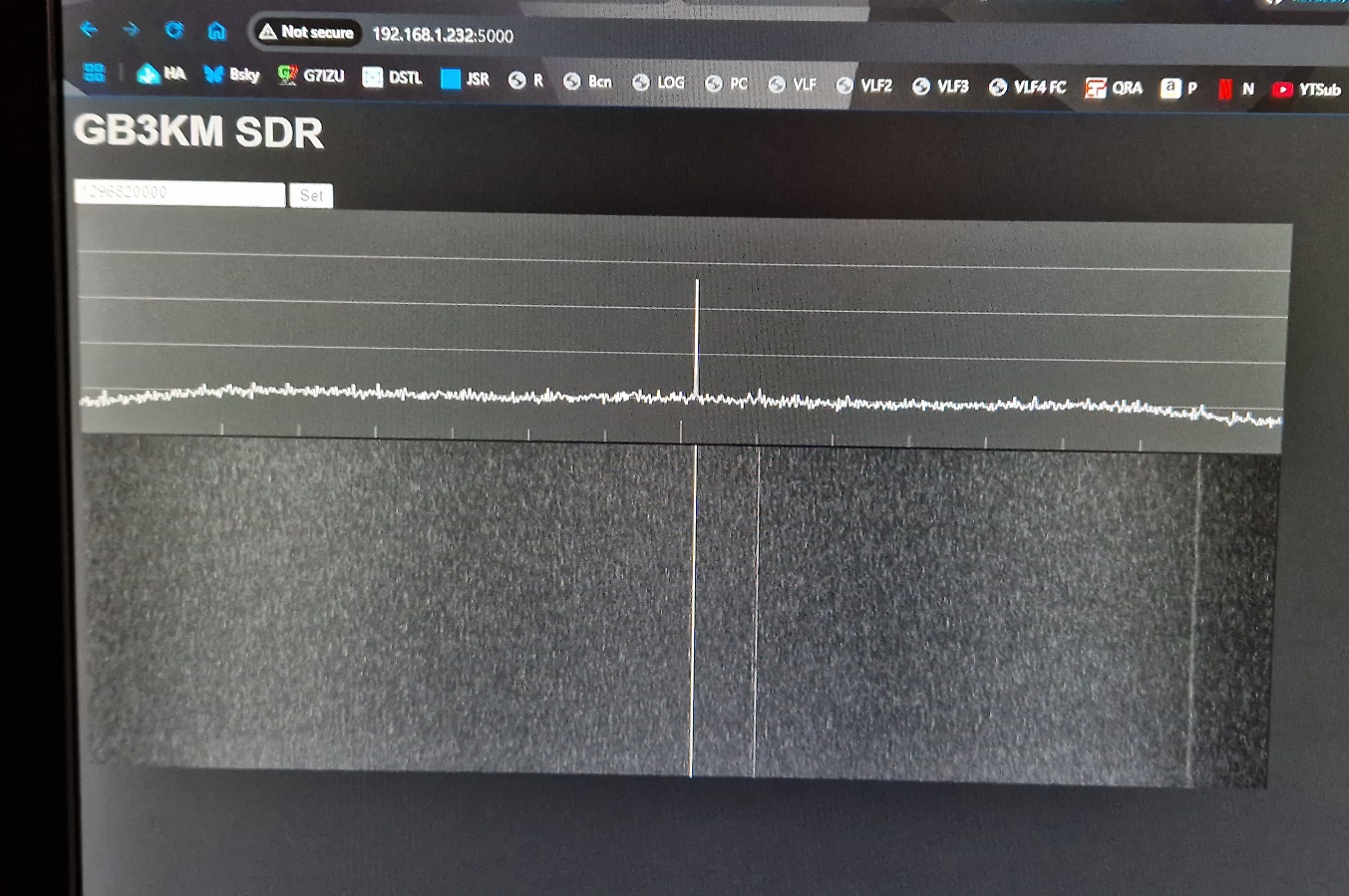Open the Bsky bookmark
1349x896 pixels.
[231, 75]
